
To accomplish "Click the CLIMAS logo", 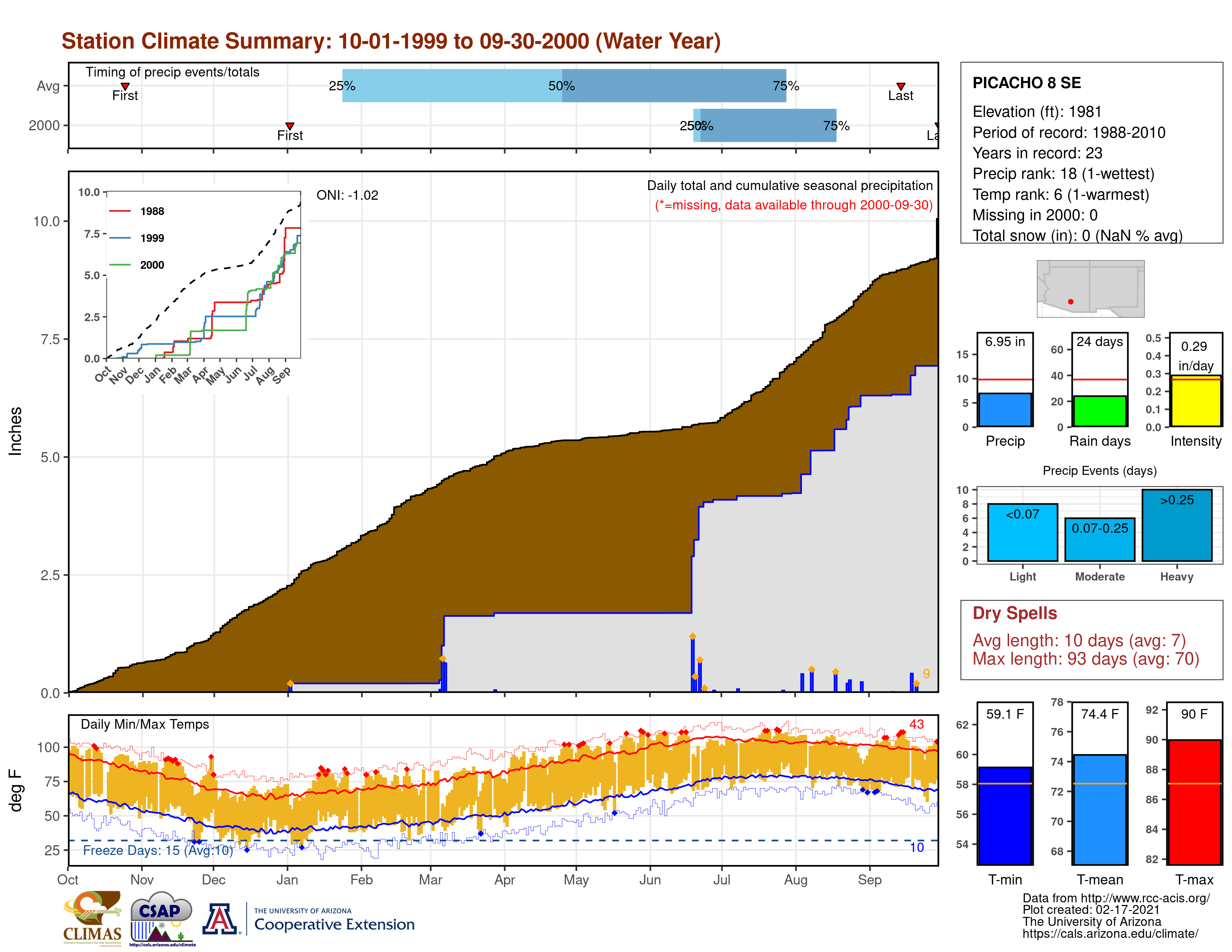I will point(92,918).
